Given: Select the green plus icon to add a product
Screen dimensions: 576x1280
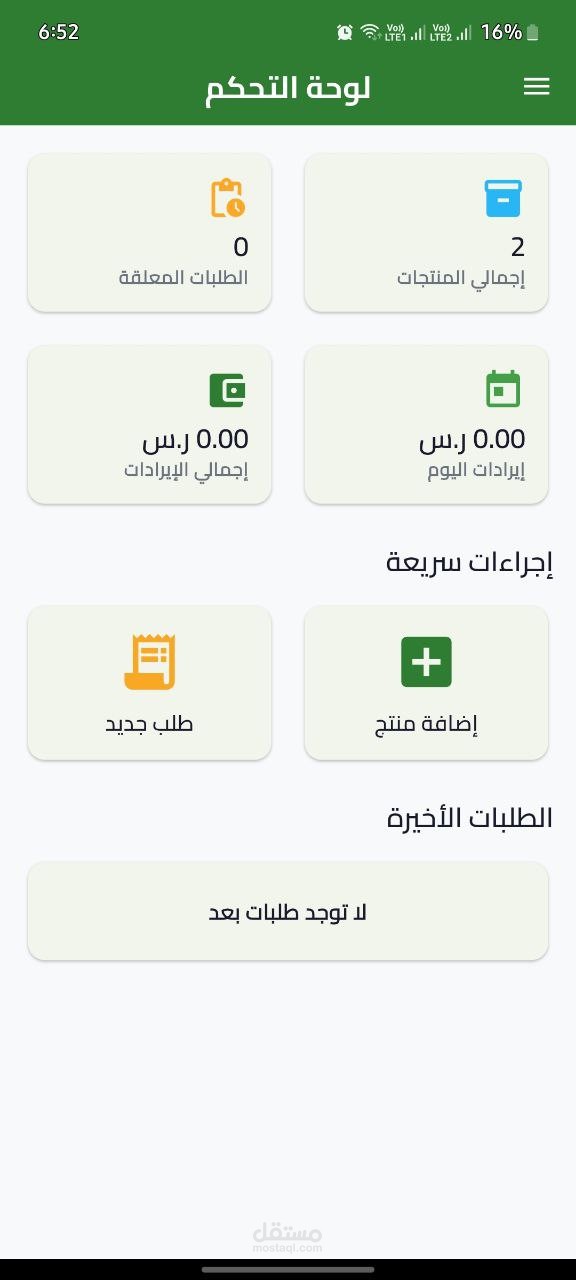Looking at the screenshot, I should click(x=426, y=660).
